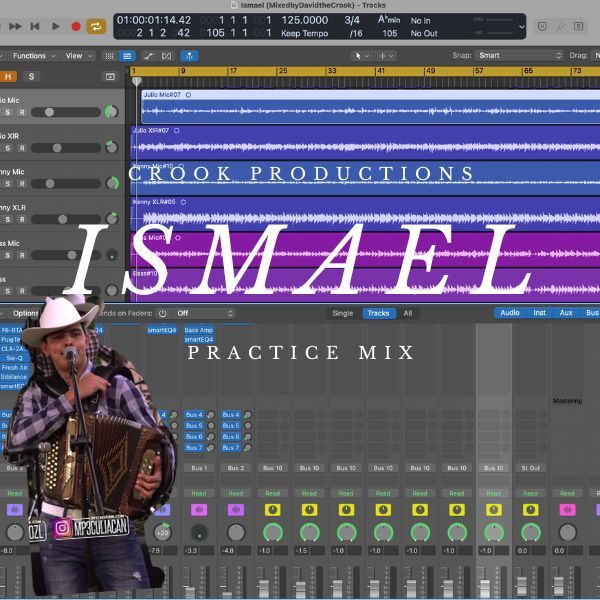Click Read automation on the Bus 1 channel

pos(199,494)
